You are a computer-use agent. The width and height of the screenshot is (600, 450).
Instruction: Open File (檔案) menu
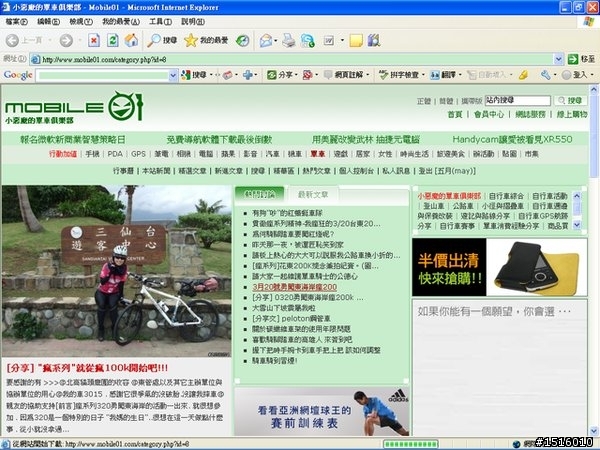pos(16,22)
